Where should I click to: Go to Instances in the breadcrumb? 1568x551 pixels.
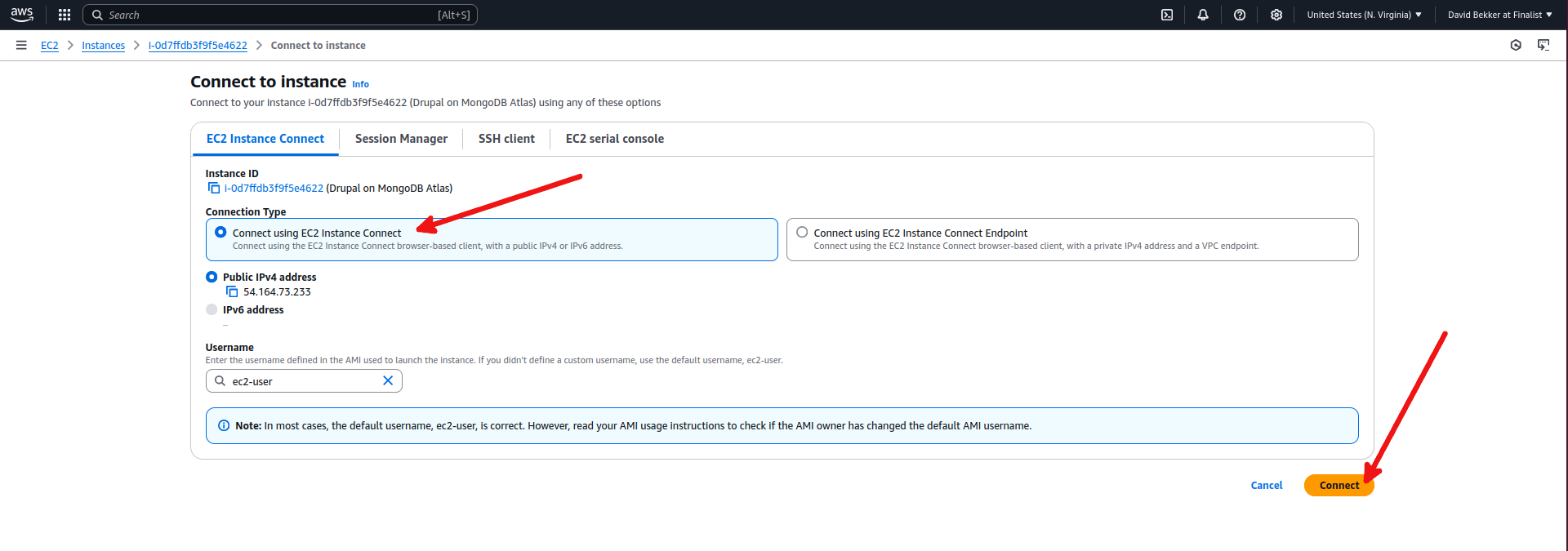tap(103, 46)
